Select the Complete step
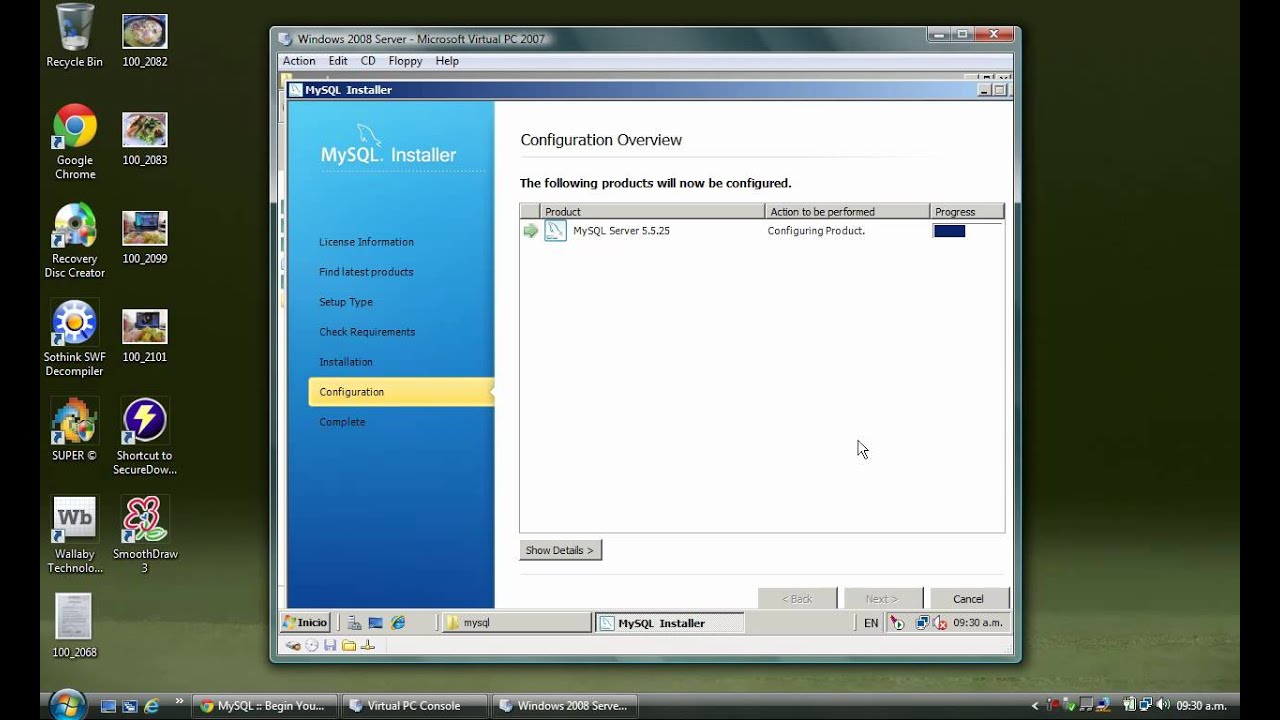Viewport: 1280px width, 720px height. click(342, 422)
